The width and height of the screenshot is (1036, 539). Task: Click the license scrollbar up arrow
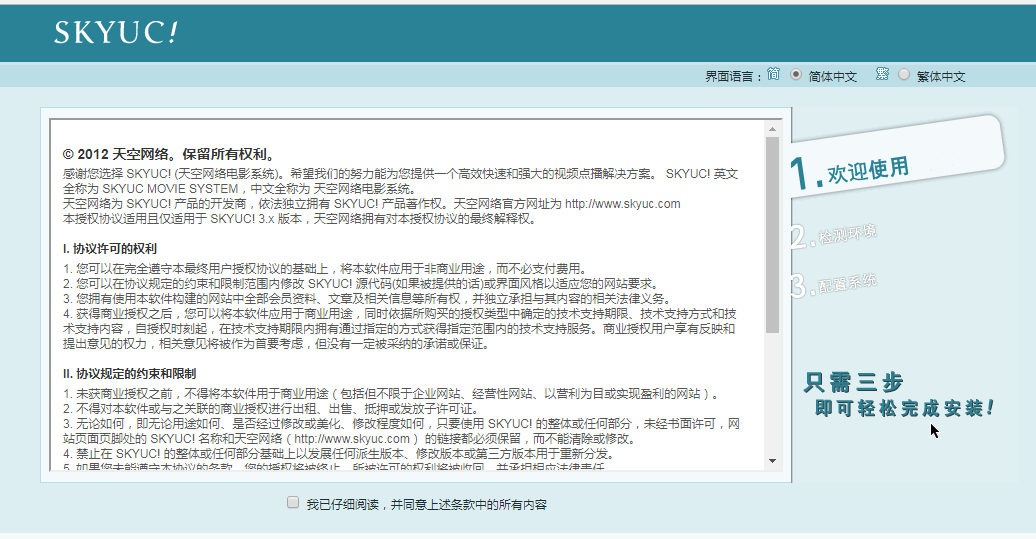click(772, 129)
